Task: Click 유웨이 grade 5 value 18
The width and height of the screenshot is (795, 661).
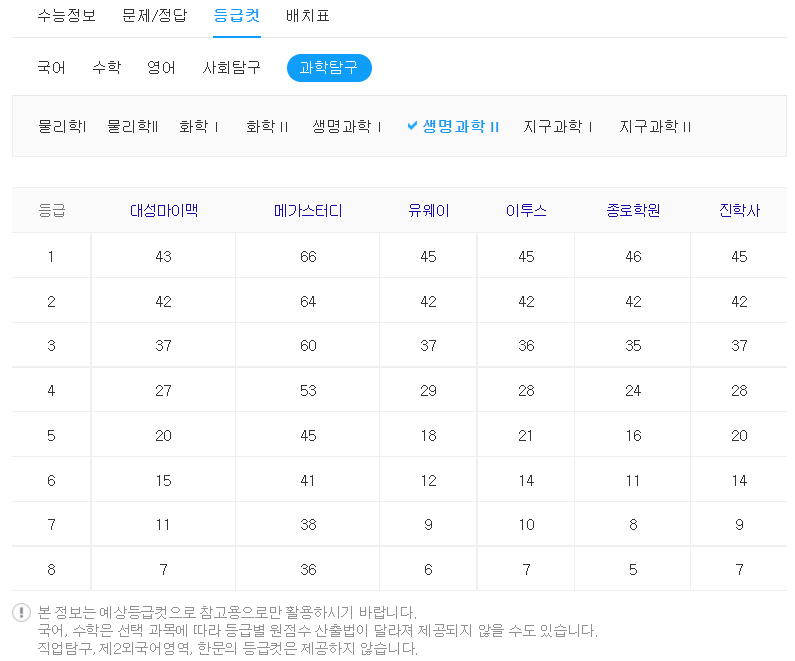Action: pyautogui.click(x=428, y=435)
